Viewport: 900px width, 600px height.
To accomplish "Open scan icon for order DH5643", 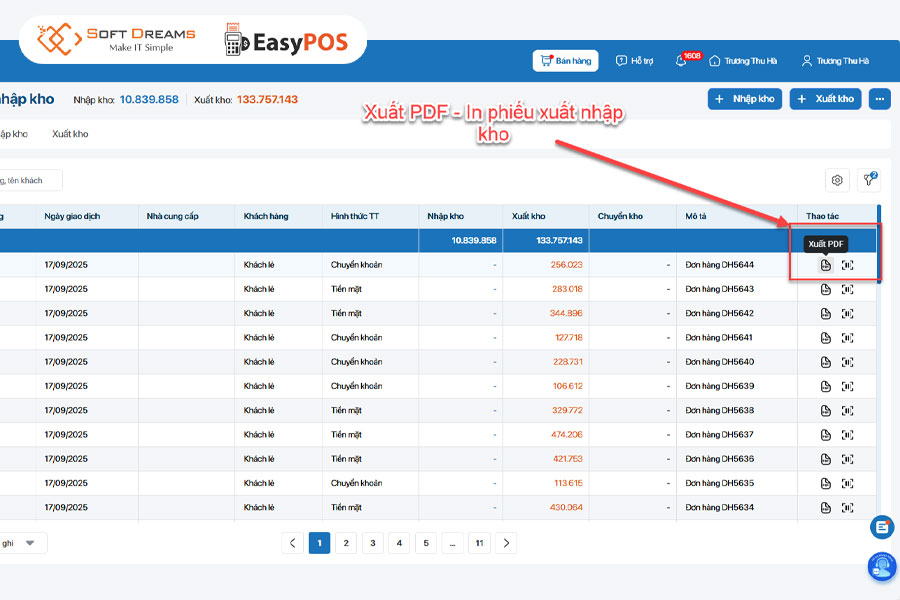I will coord(847,289).
